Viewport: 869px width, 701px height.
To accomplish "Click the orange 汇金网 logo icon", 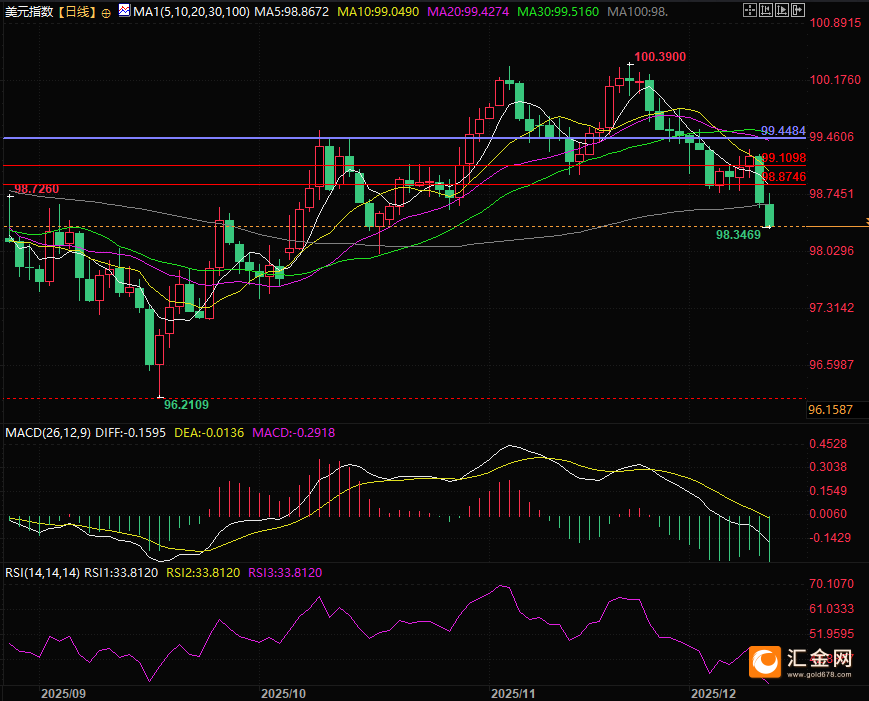I will pyautogui.click(x=766, y=661).
